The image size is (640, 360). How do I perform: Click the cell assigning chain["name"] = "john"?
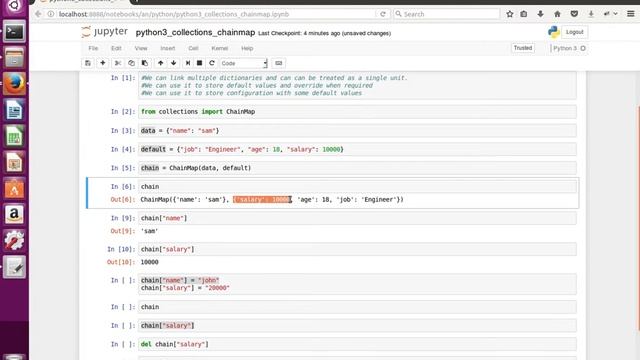pyautogui.click(x=357, y=284)
